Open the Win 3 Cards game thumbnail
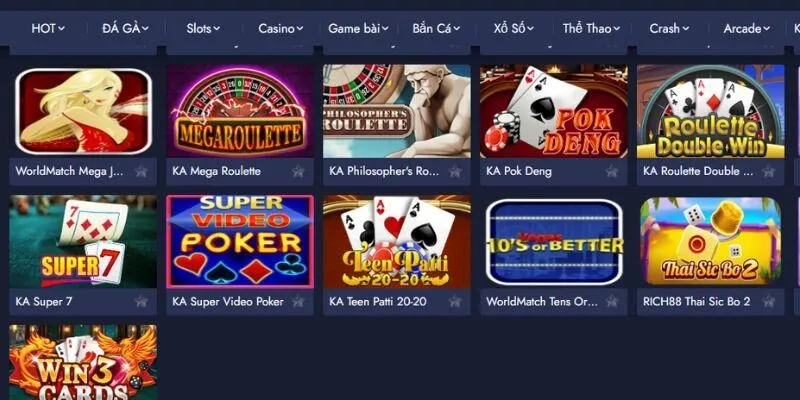This screenshot has height=400, width=800. pos(83,362)
